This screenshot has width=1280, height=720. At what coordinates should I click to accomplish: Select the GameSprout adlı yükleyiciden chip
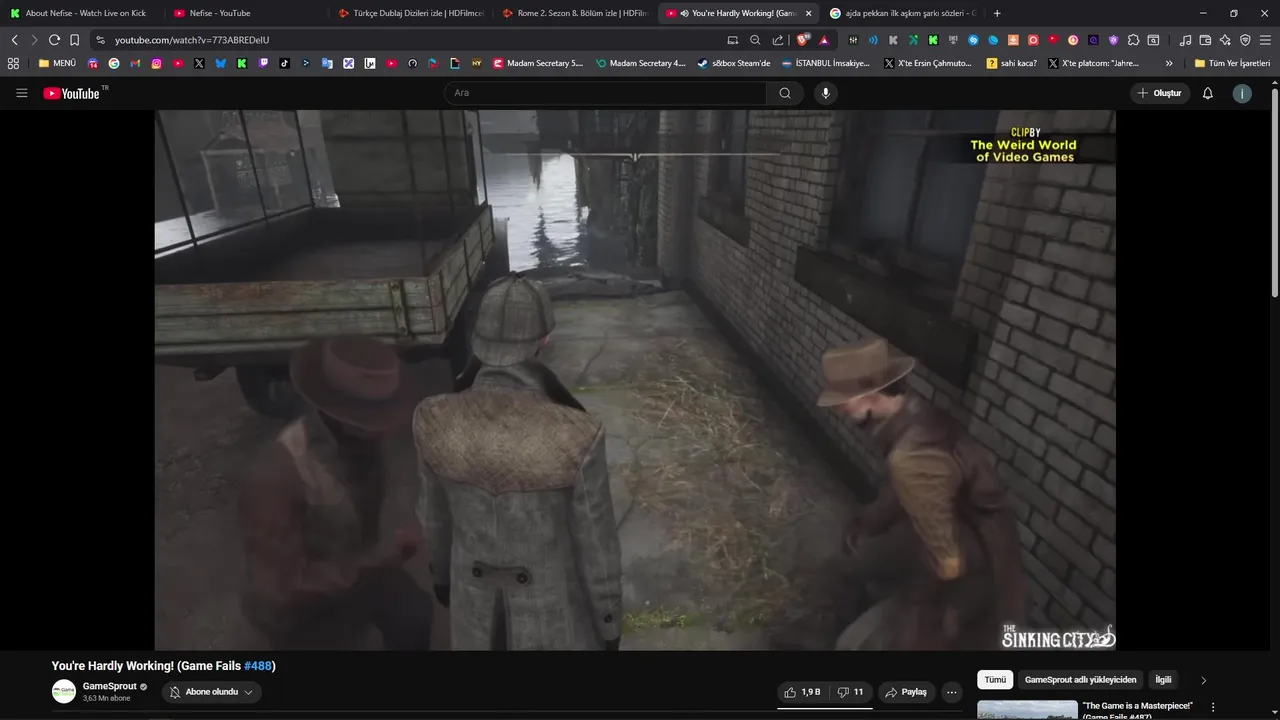click(1080, 680)
